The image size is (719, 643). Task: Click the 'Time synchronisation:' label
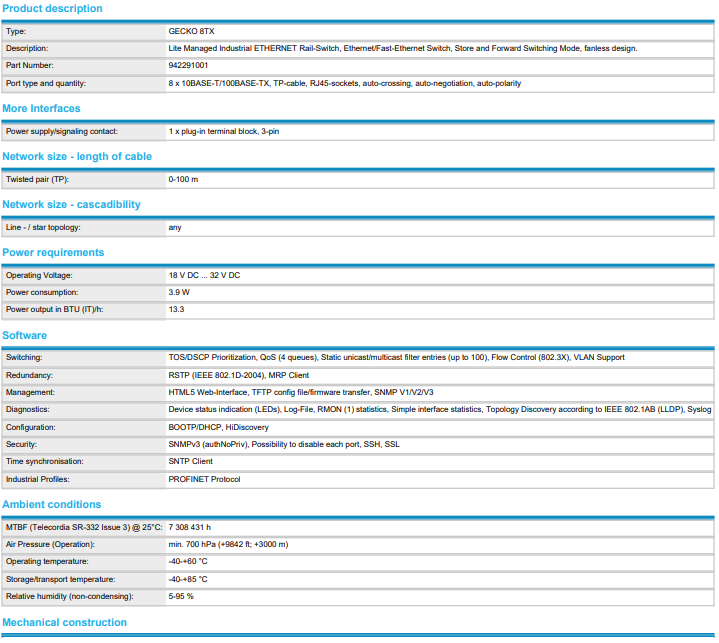coord(45,461)
